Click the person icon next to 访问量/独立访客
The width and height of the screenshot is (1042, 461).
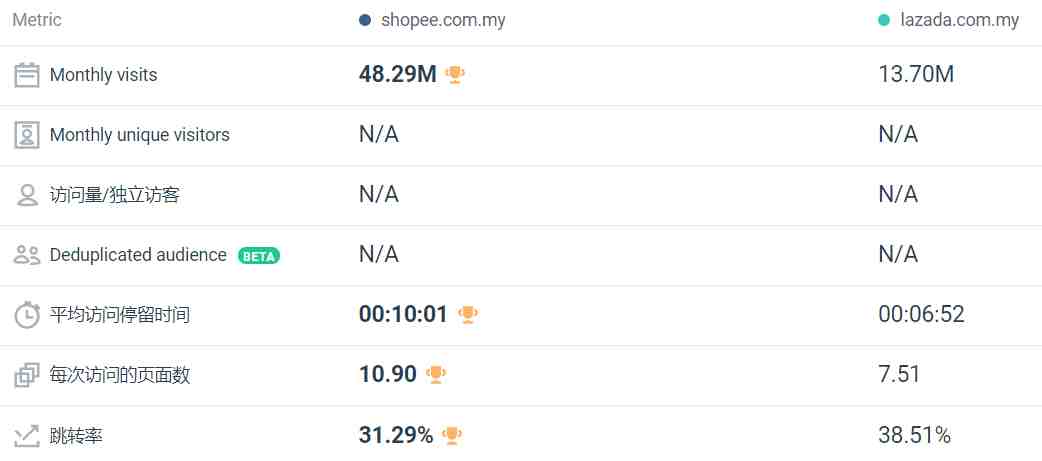tap(27, 195)
